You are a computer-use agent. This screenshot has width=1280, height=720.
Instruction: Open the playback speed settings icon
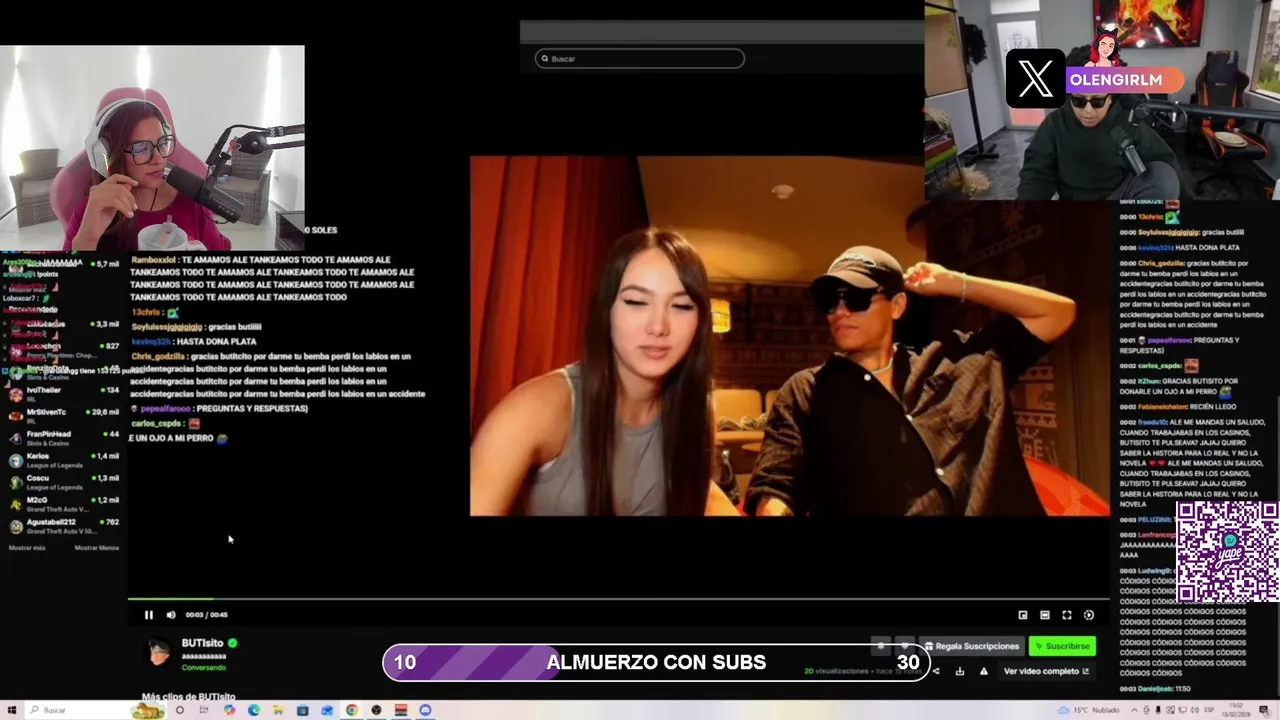pos(1089,615)
